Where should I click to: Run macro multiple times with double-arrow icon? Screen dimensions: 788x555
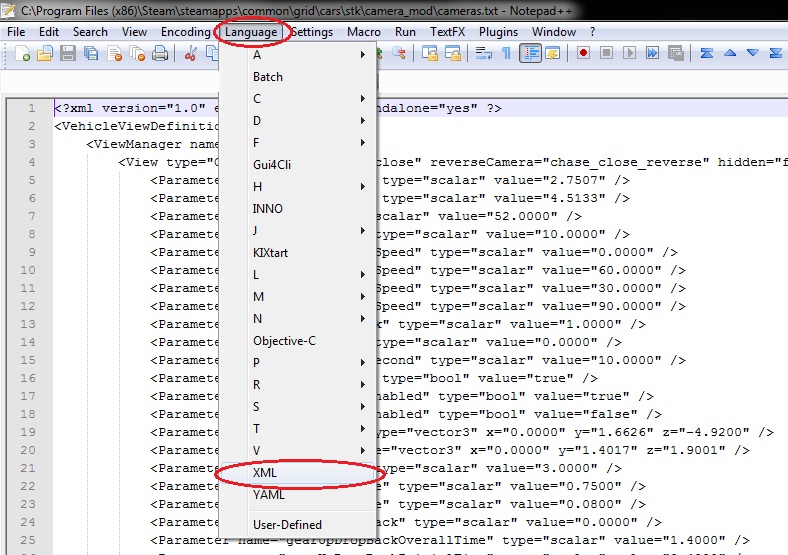pyautogui.click(x=652, y=53)
